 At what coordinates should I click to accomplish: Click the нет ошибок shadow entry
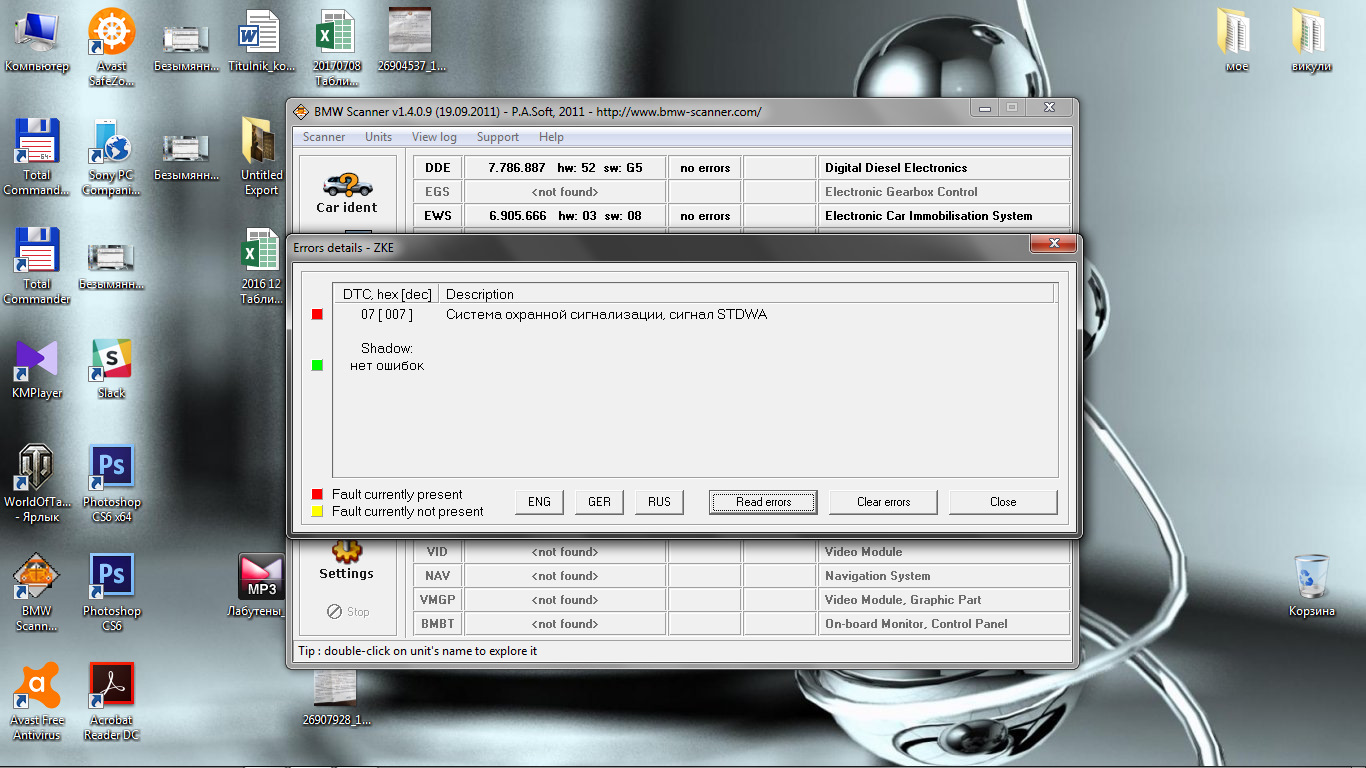tap(386, 365)
